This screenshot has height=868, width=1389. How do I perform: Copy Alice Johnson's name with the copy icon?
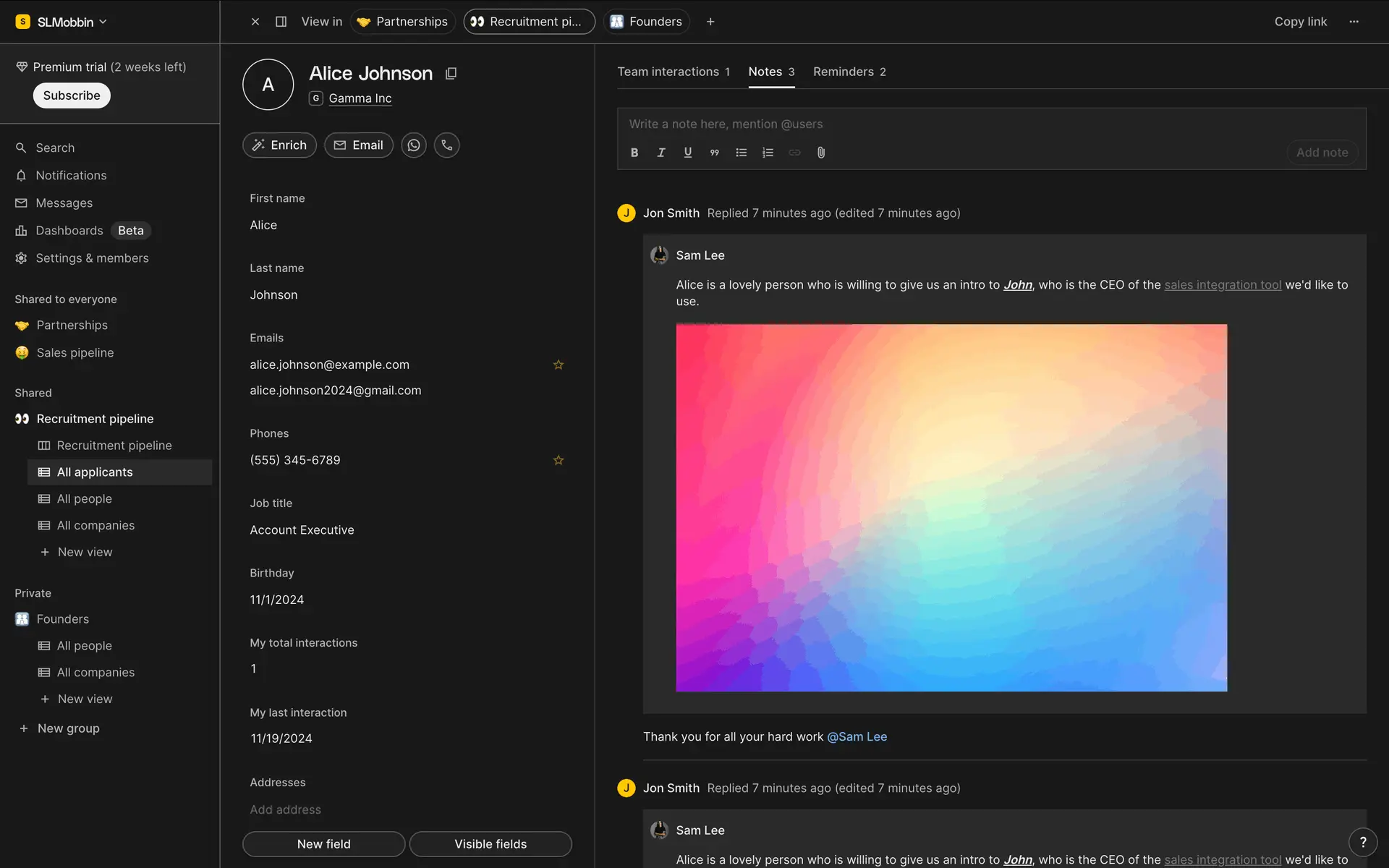click(451, 74)
